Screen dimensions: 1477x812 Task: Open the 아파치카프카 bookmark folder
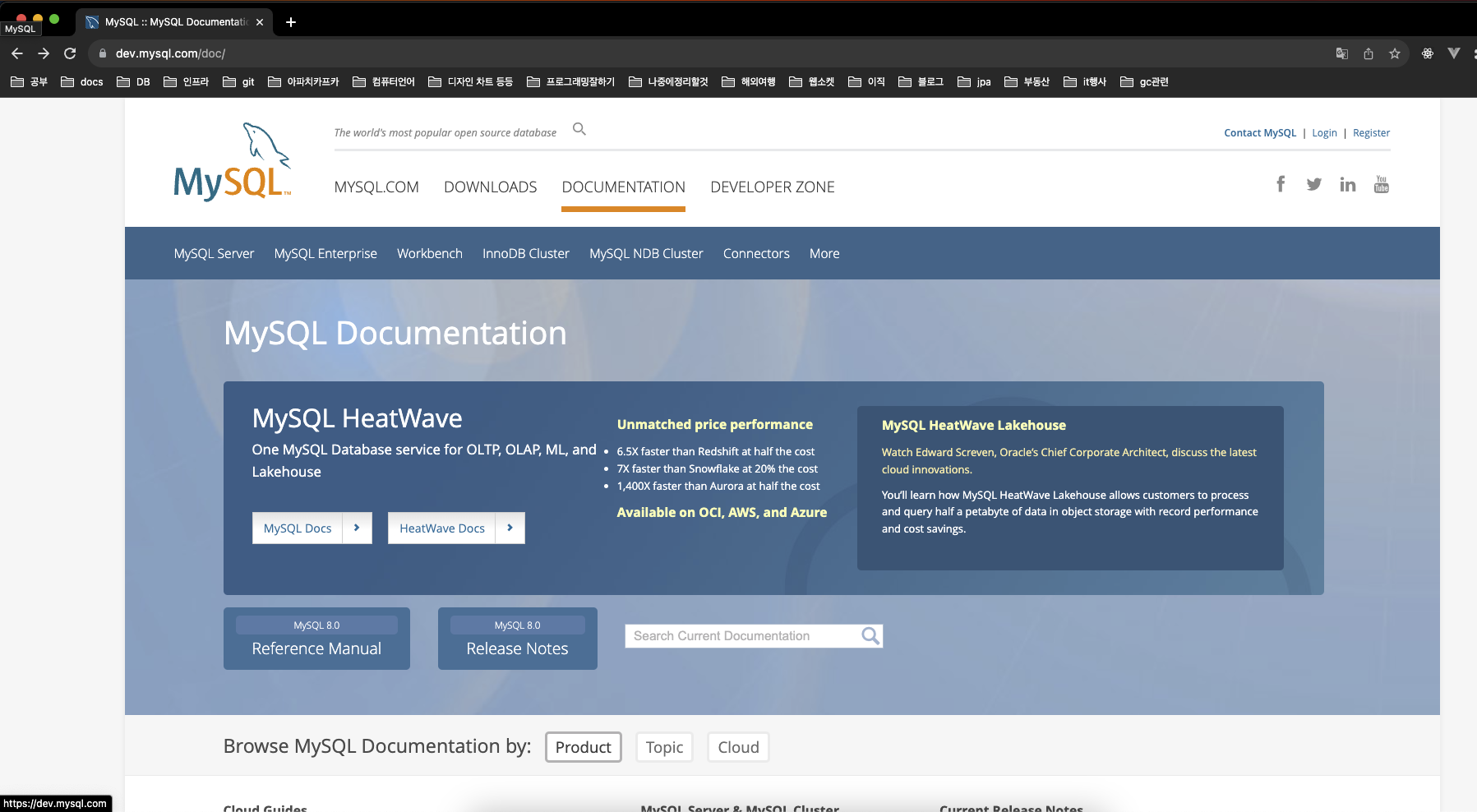tap(303, 82)
